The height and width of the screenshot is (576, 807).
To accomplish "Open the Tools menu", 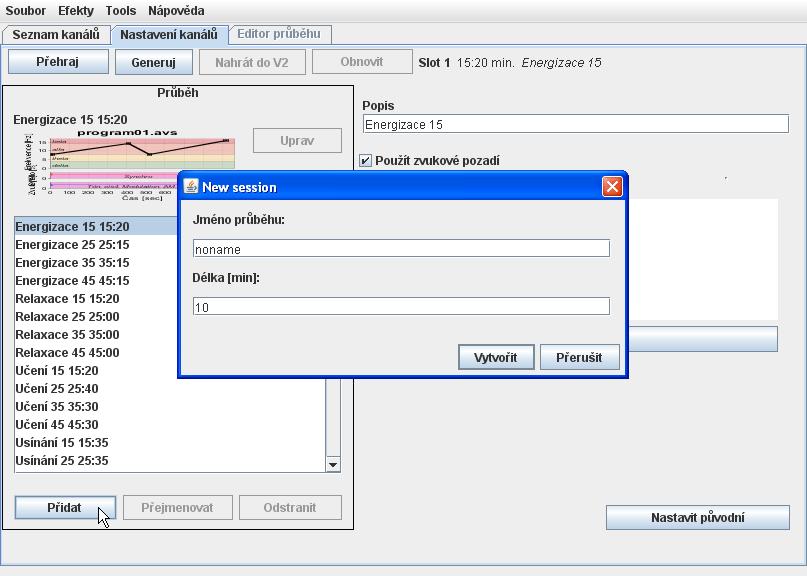I will tap(121, 10).
